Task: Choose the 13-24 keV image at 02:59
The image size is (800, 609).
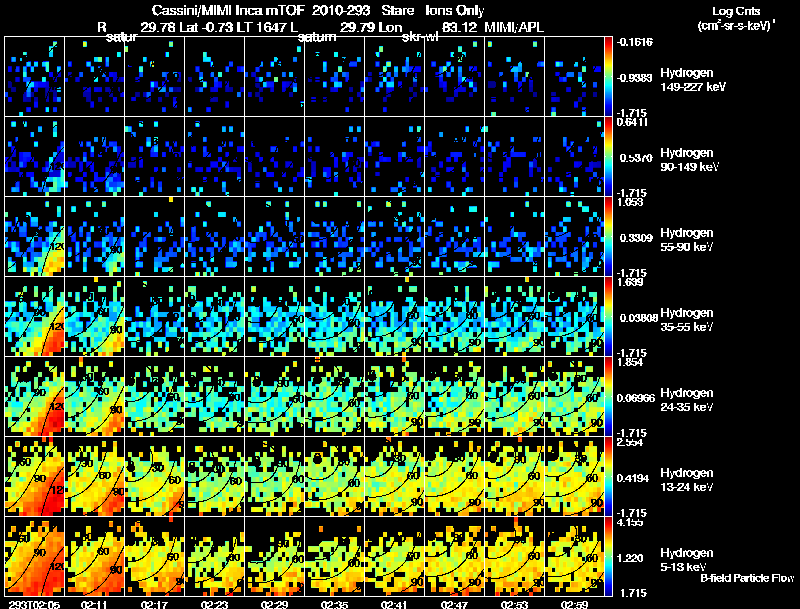Action: [x=574, y=476]
